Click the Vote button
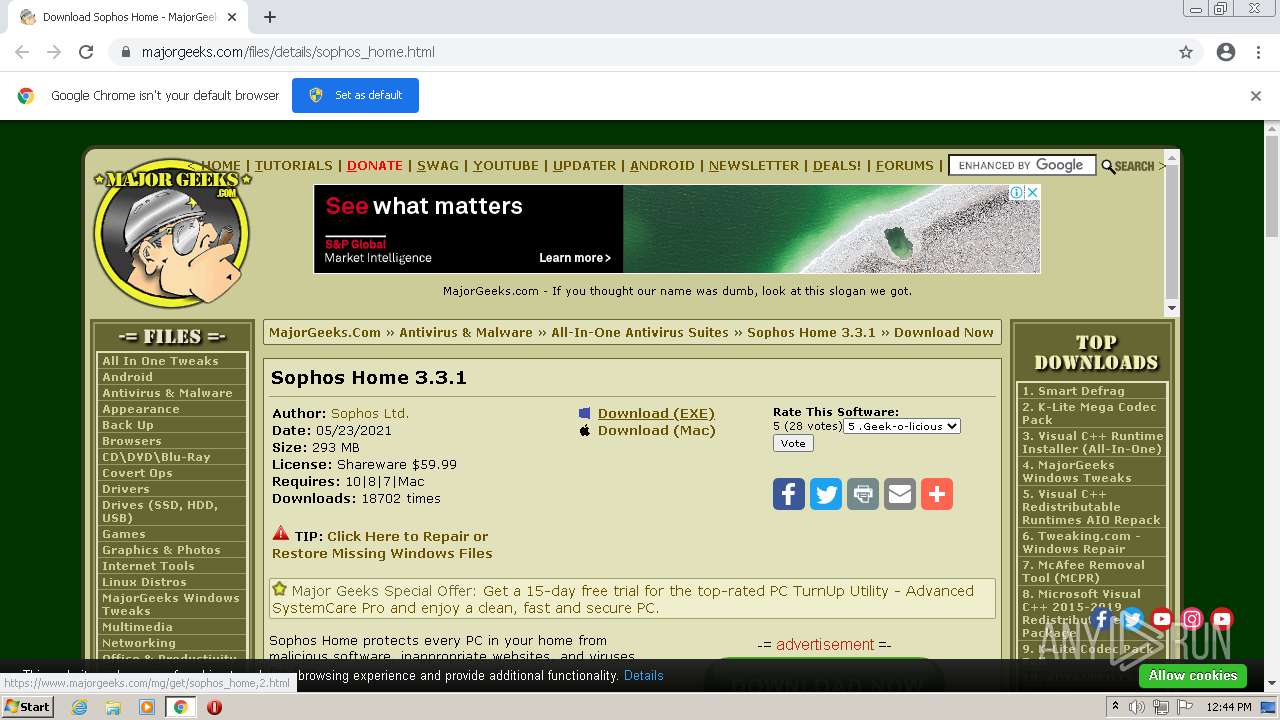Viewport: 1280px width, 720px height. pos(793,443)
